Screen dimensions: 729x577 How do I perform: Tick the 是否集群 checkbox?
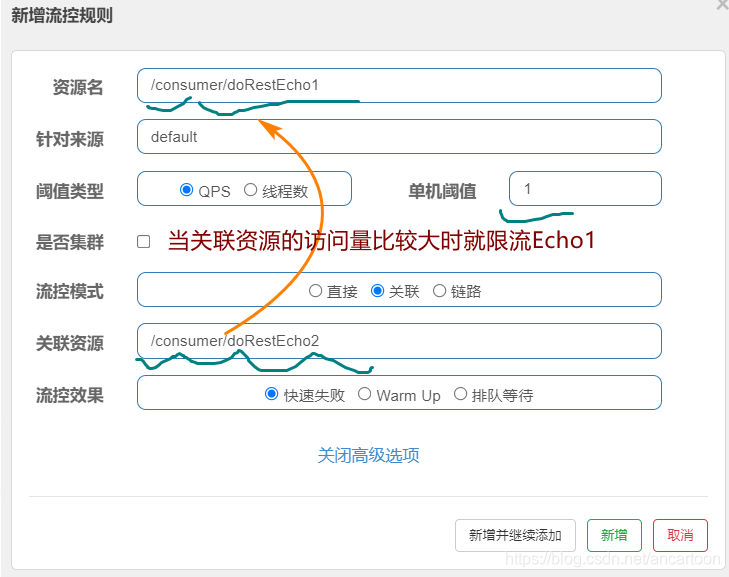coord(144,242)
